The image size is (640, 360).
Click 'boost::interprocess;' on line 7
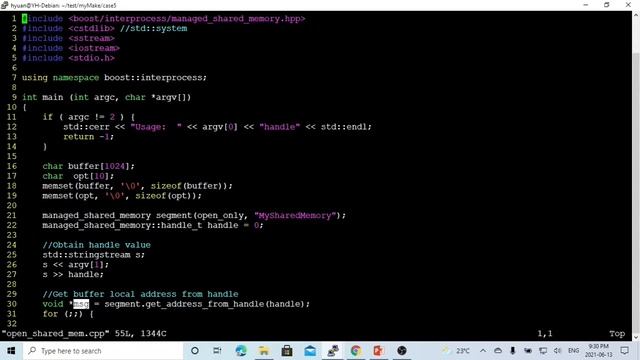pos(156,78)
